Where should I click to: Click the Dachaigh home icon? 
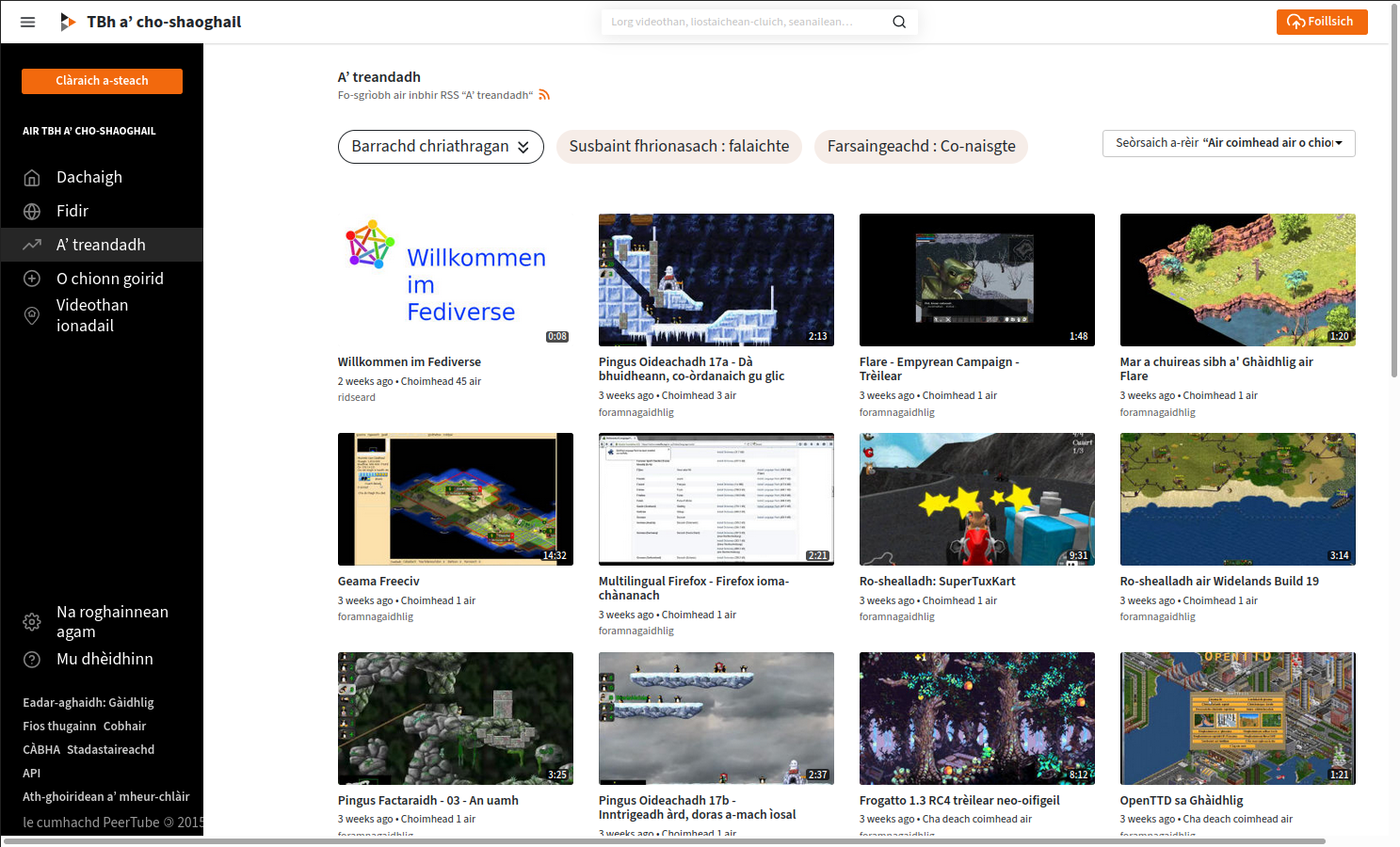pyautogui.click(x=32, y=178)
